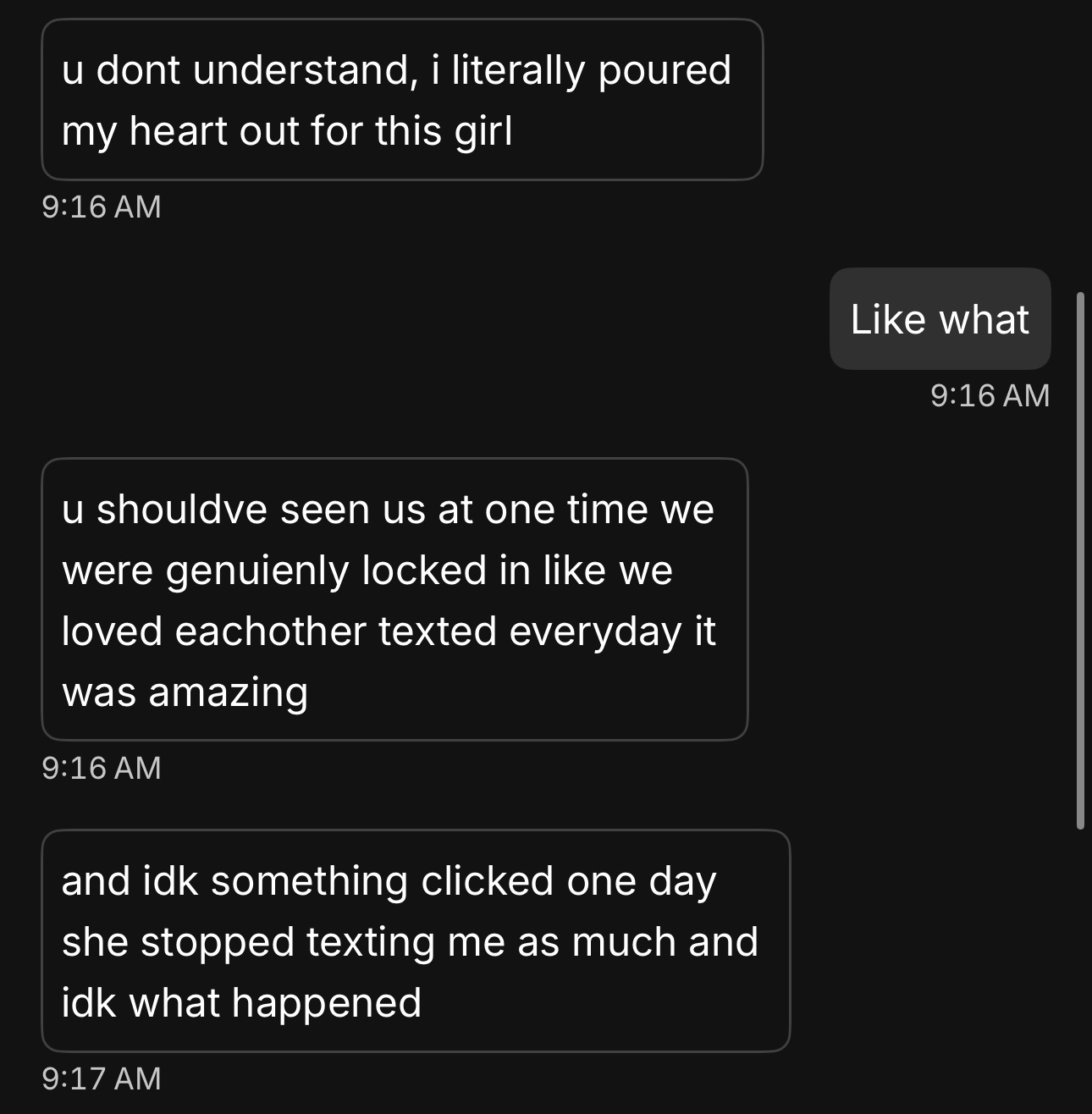Click the misspelled word "genuienly"
The image size is (1092, 1114).
[257, 571]
